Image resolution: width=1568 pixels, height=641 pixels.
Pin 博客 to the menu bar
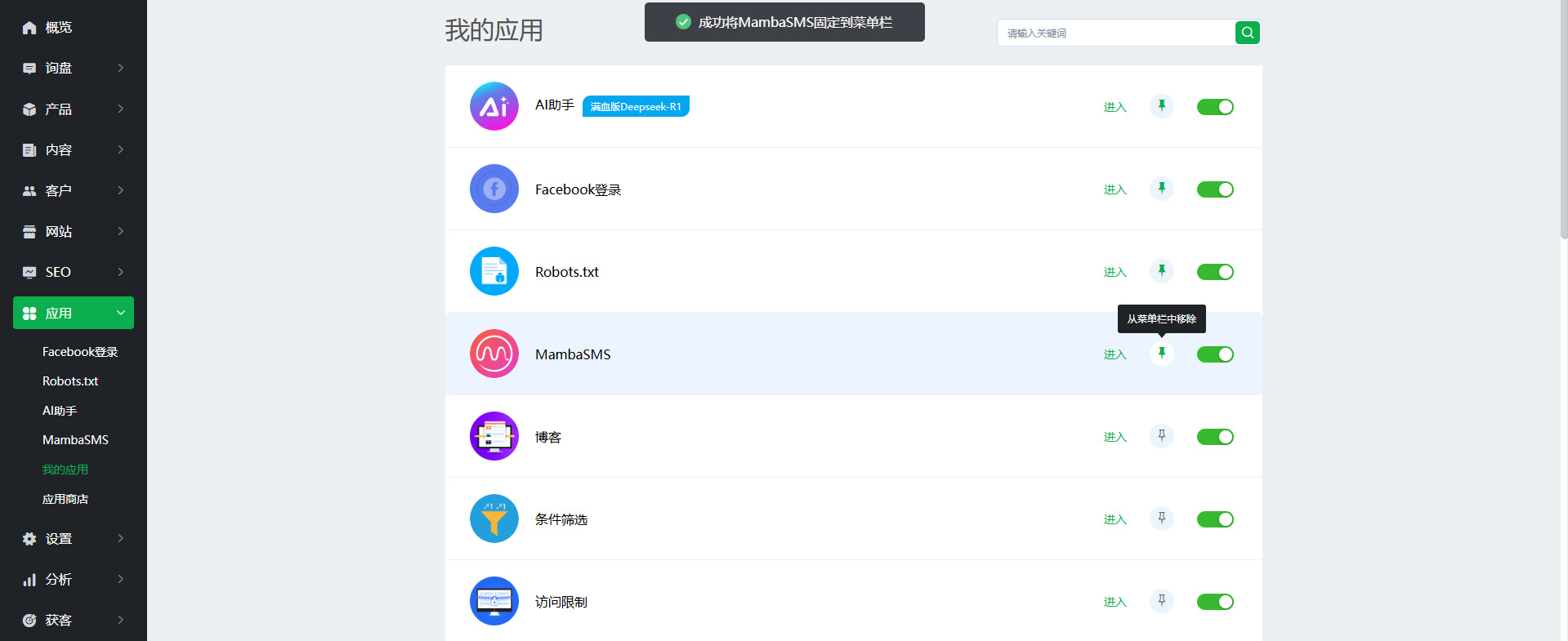(x=1162, y=436)
